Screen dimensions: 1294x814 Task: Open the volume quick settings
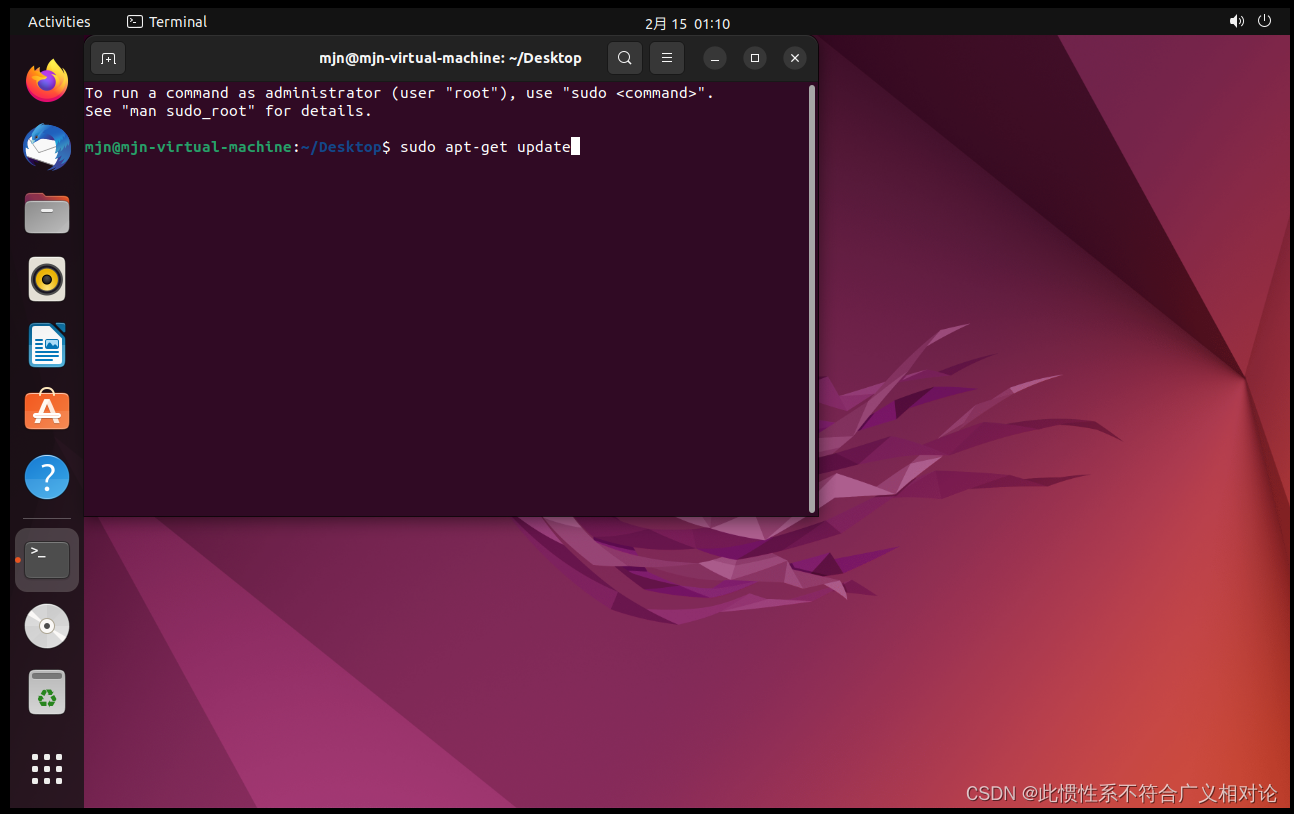1237,21
